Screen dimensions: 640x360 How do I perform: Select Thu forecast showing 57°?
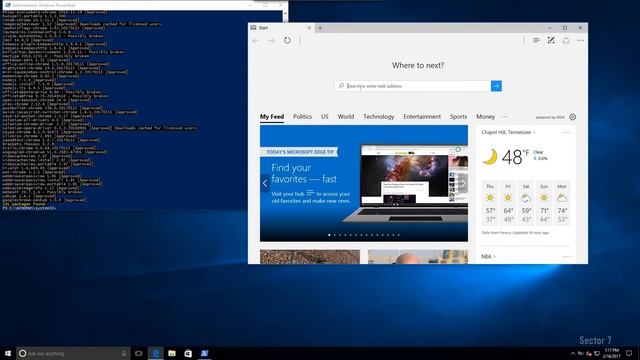coord(490,203)
